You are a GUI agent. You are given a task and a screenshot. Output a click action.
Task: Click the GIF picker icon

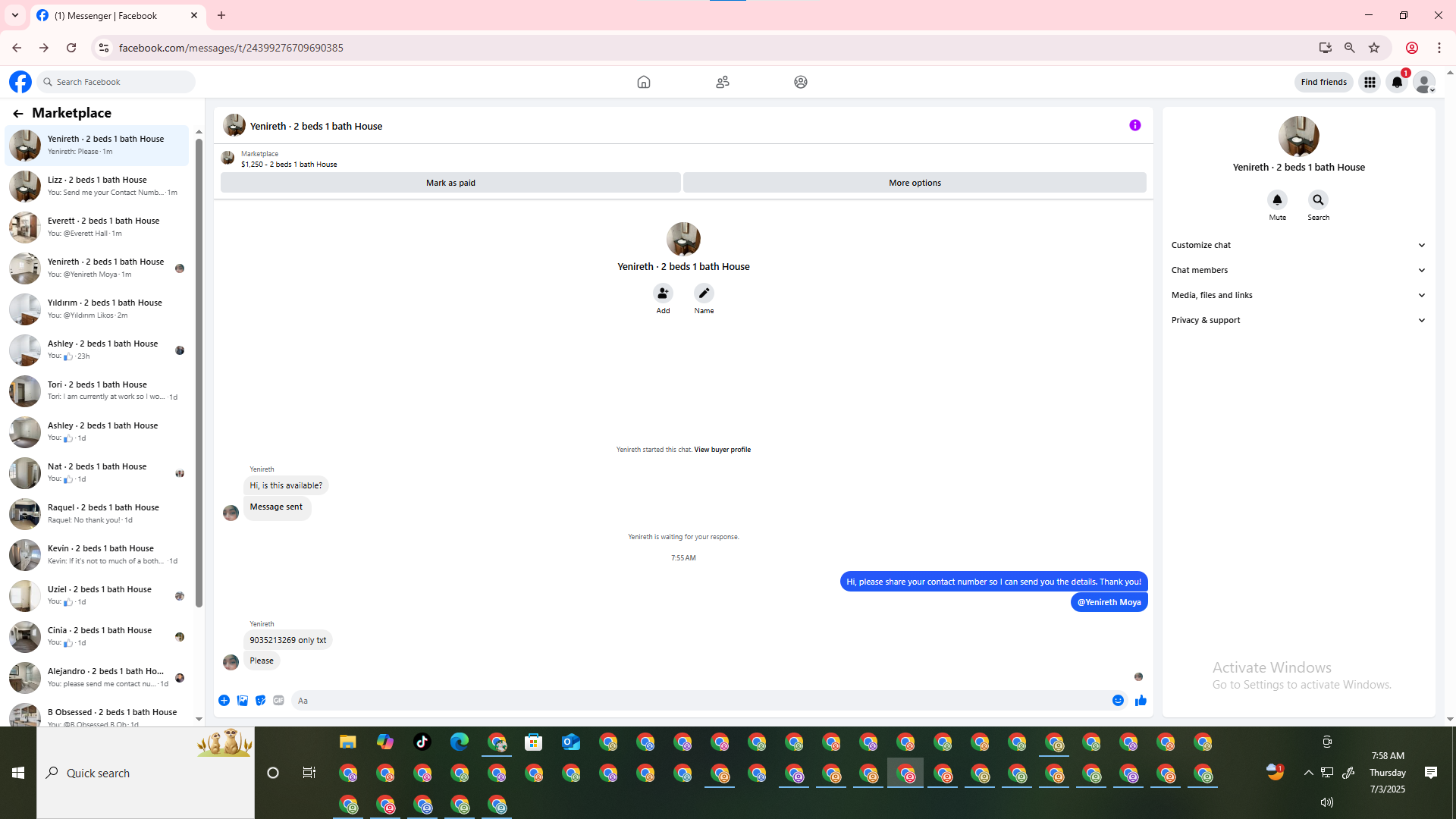[278, 701]
